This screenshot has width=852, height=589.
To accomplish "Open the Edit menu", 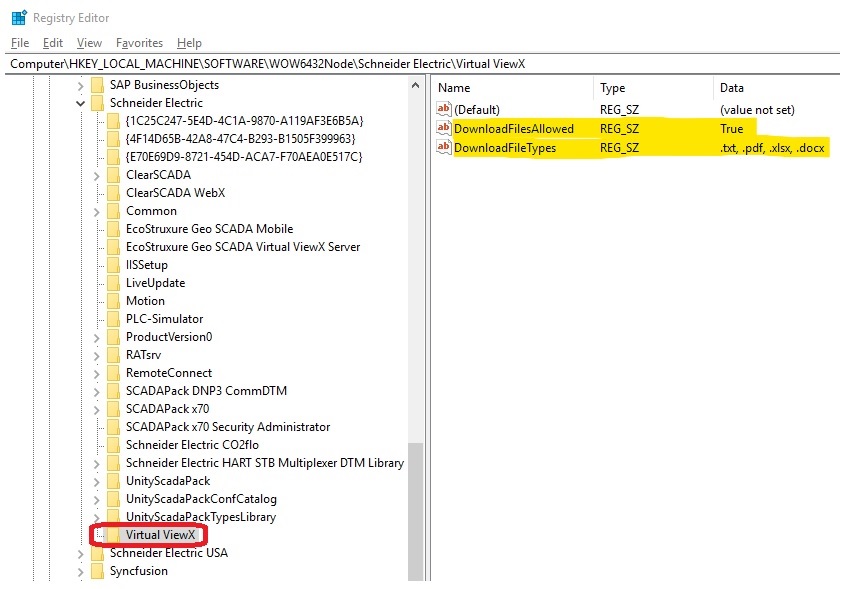I will [53, 43].
